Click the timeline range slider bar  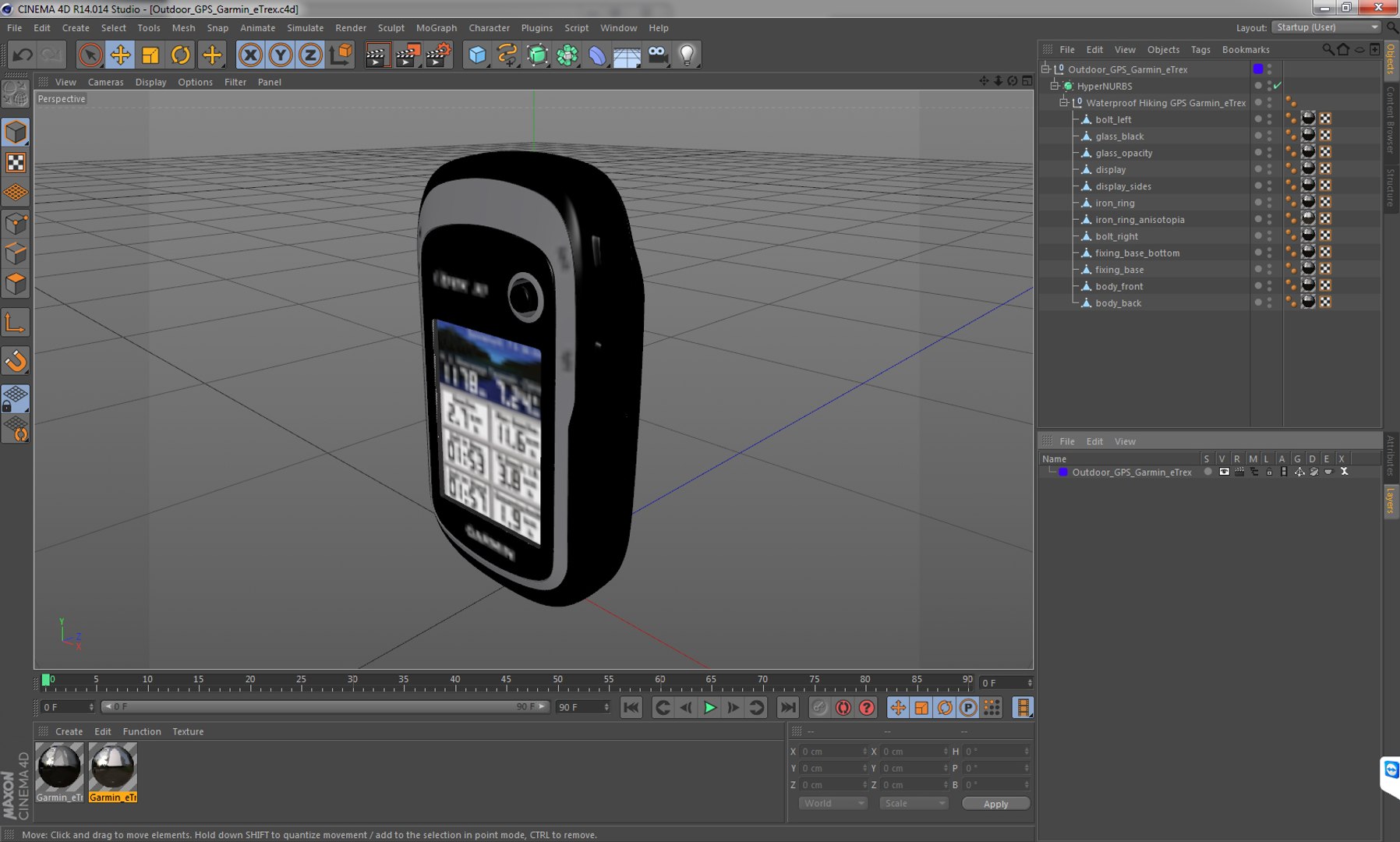[326, 706]
